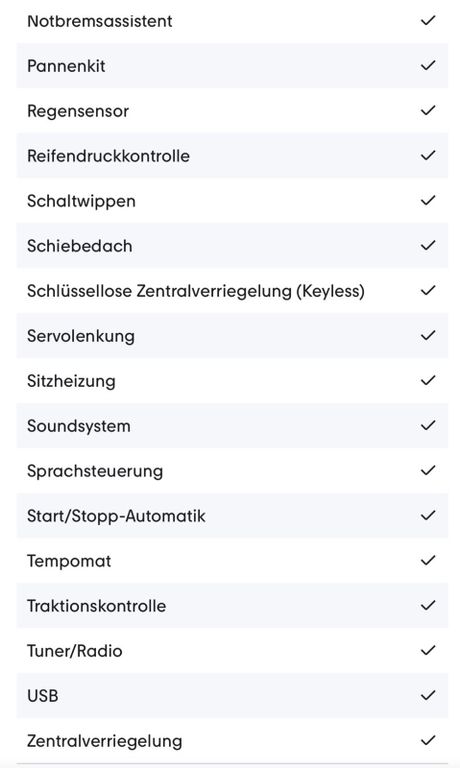Select the Sprachsteuerung feature label
The width and height of the screenshot is (460, 768).
[x=95, y=471]
